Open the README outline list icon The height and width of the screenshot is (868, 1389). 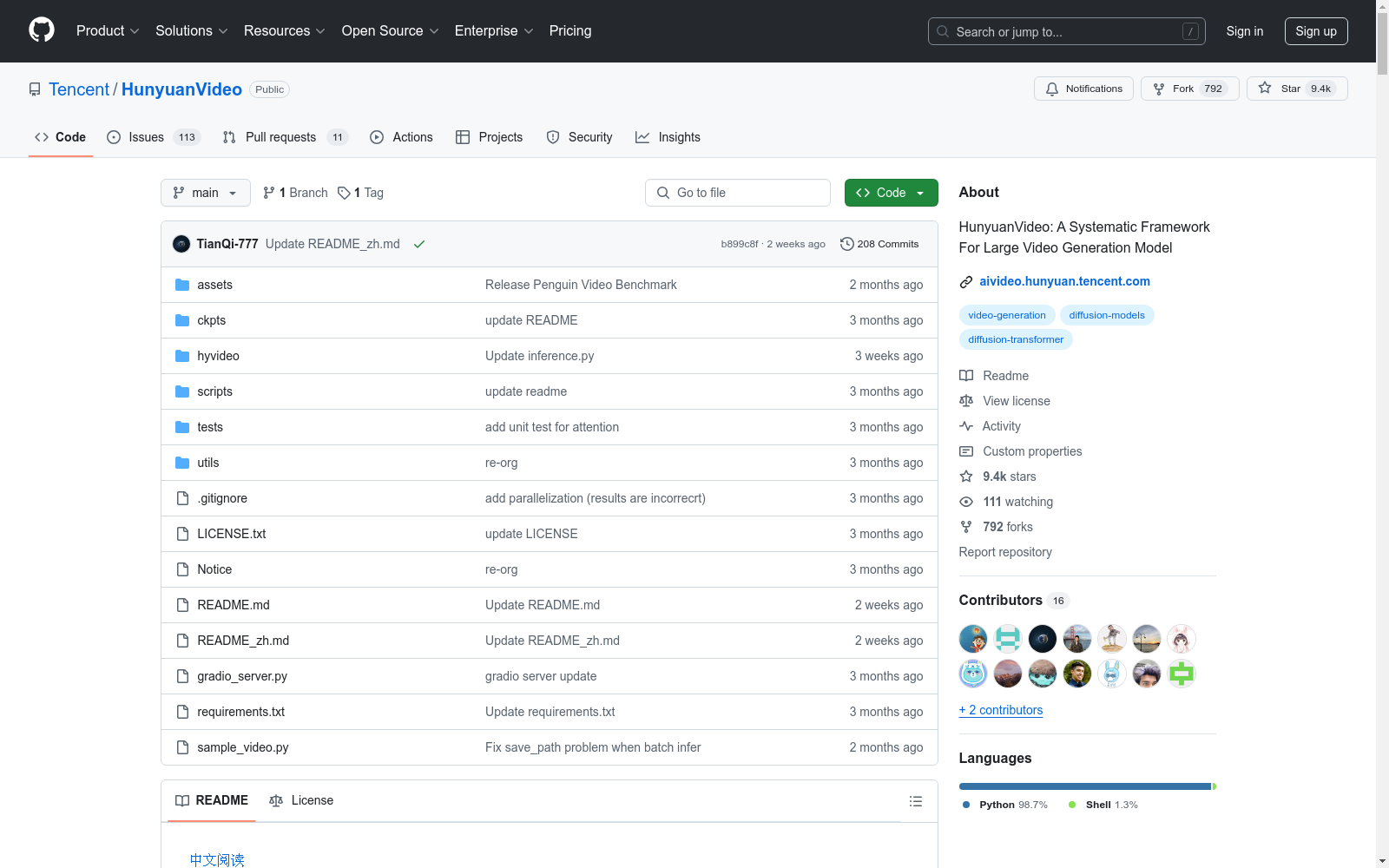916,801
